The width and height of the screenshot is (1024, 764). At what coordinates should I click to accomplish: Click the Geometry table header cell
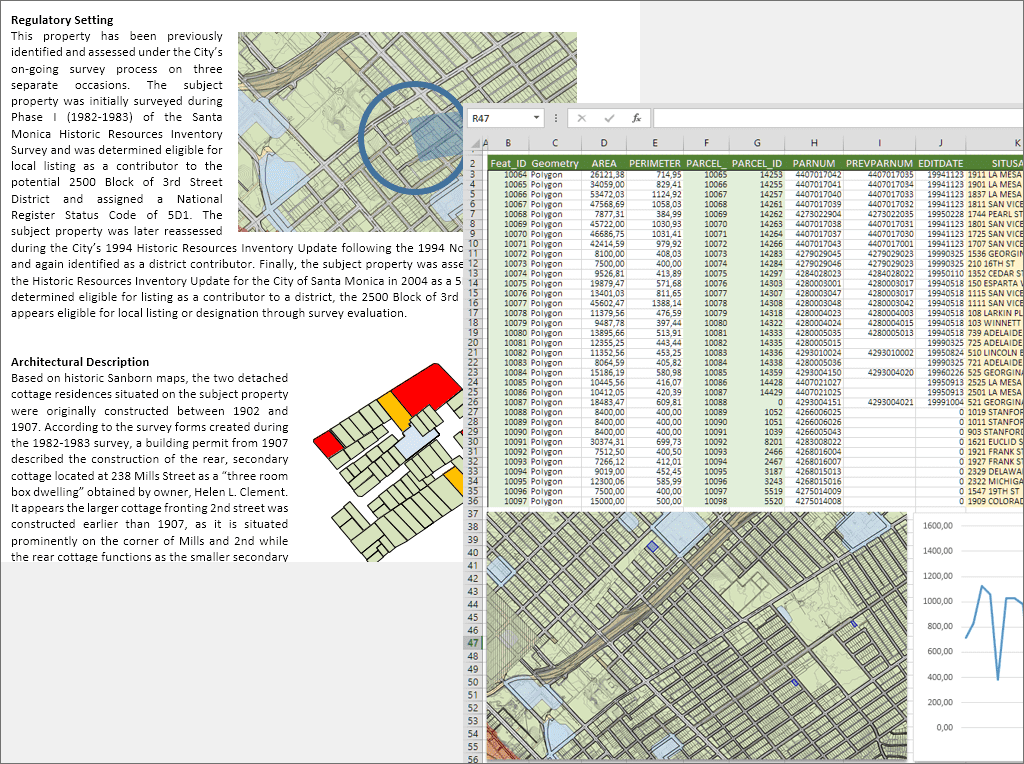[554, 163]
